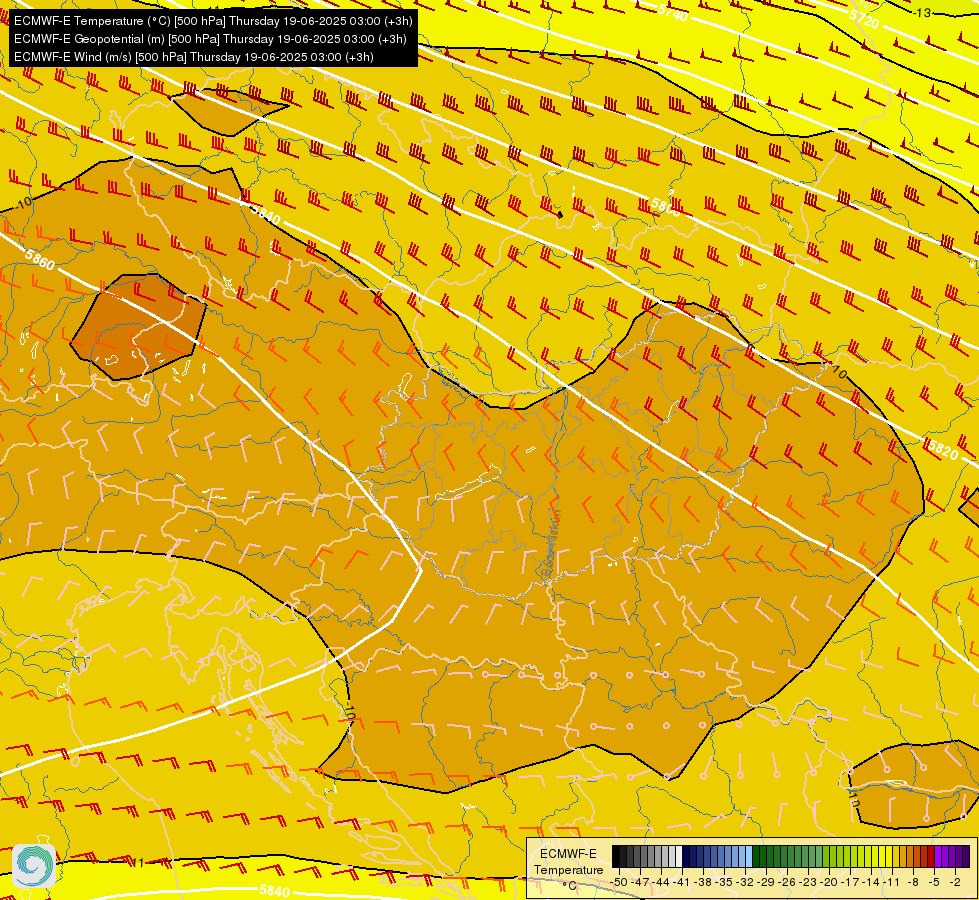Click the -35 legend value
The image size is (979, 900).
[724, 883]
